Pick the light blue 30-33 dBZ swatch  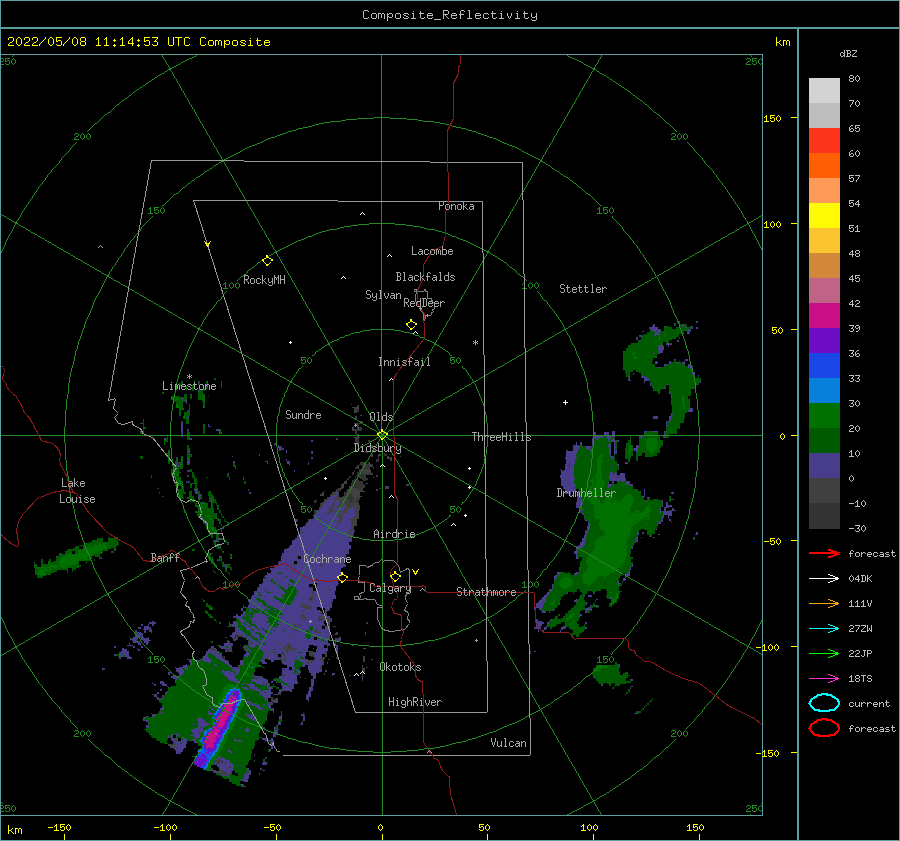point(824,391)
